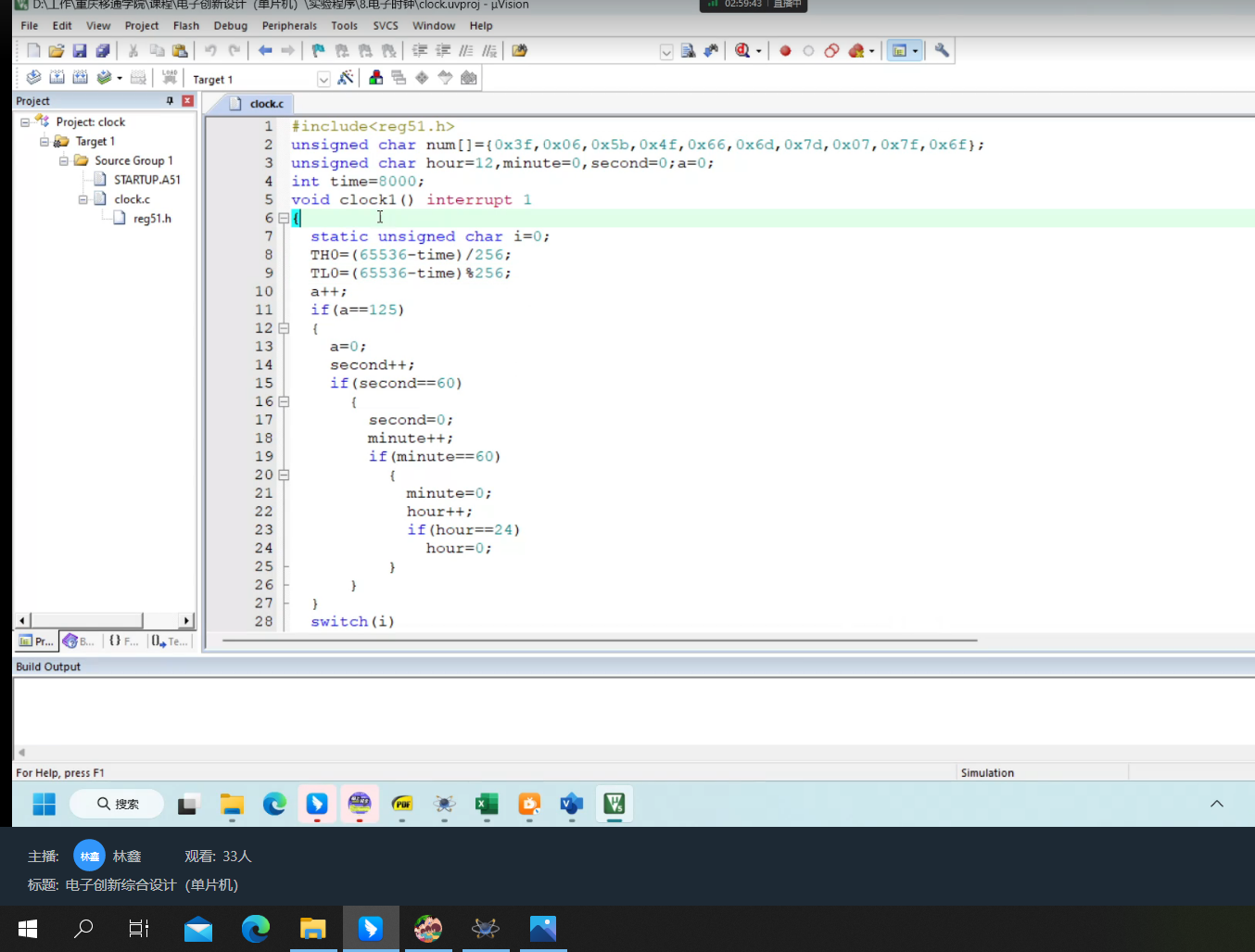Open Options for Target with the magic wand icon
Viewport: 1255px width, 952px height.
[x=346, y=78]
